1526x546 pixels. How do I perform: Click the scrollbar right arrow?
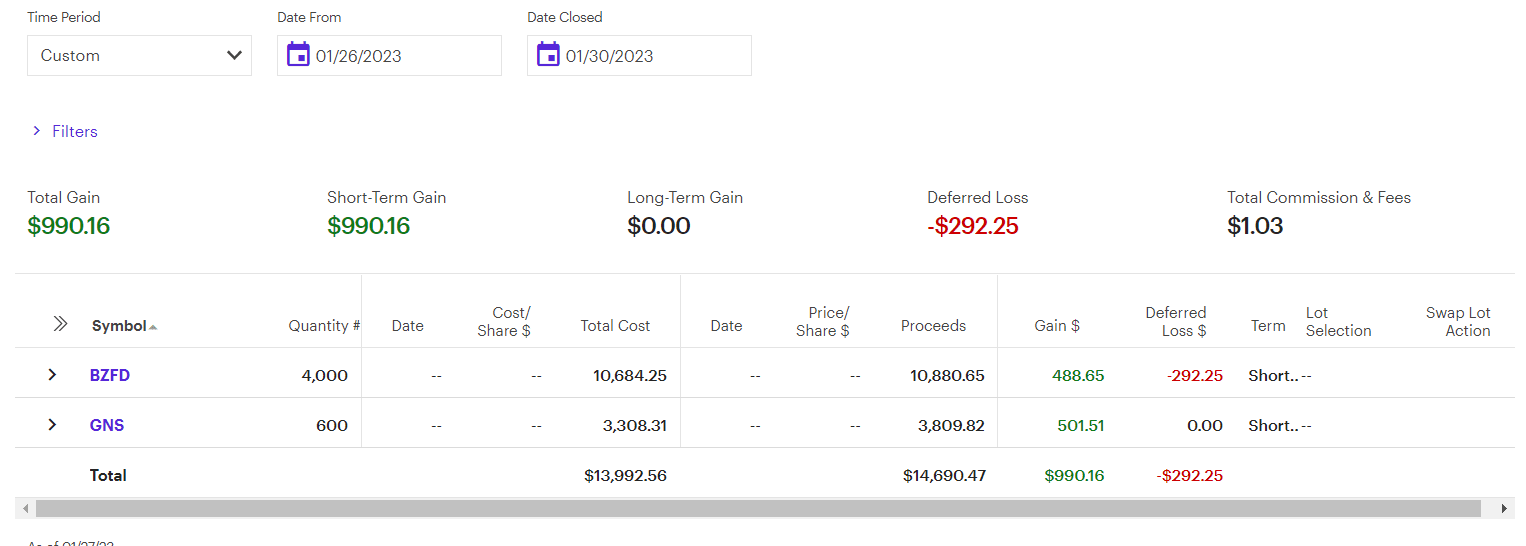point(1504,509)
